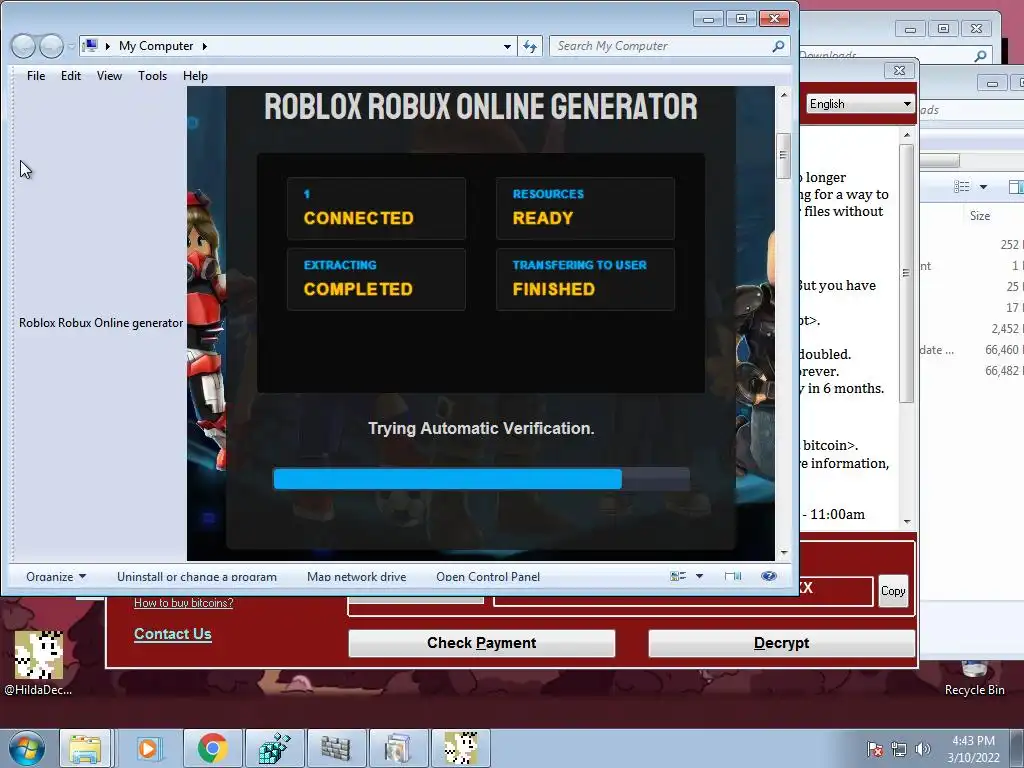This screenshot has height=768, width=1024.
Task: Click the network tray icon
Action: [899, 749]
